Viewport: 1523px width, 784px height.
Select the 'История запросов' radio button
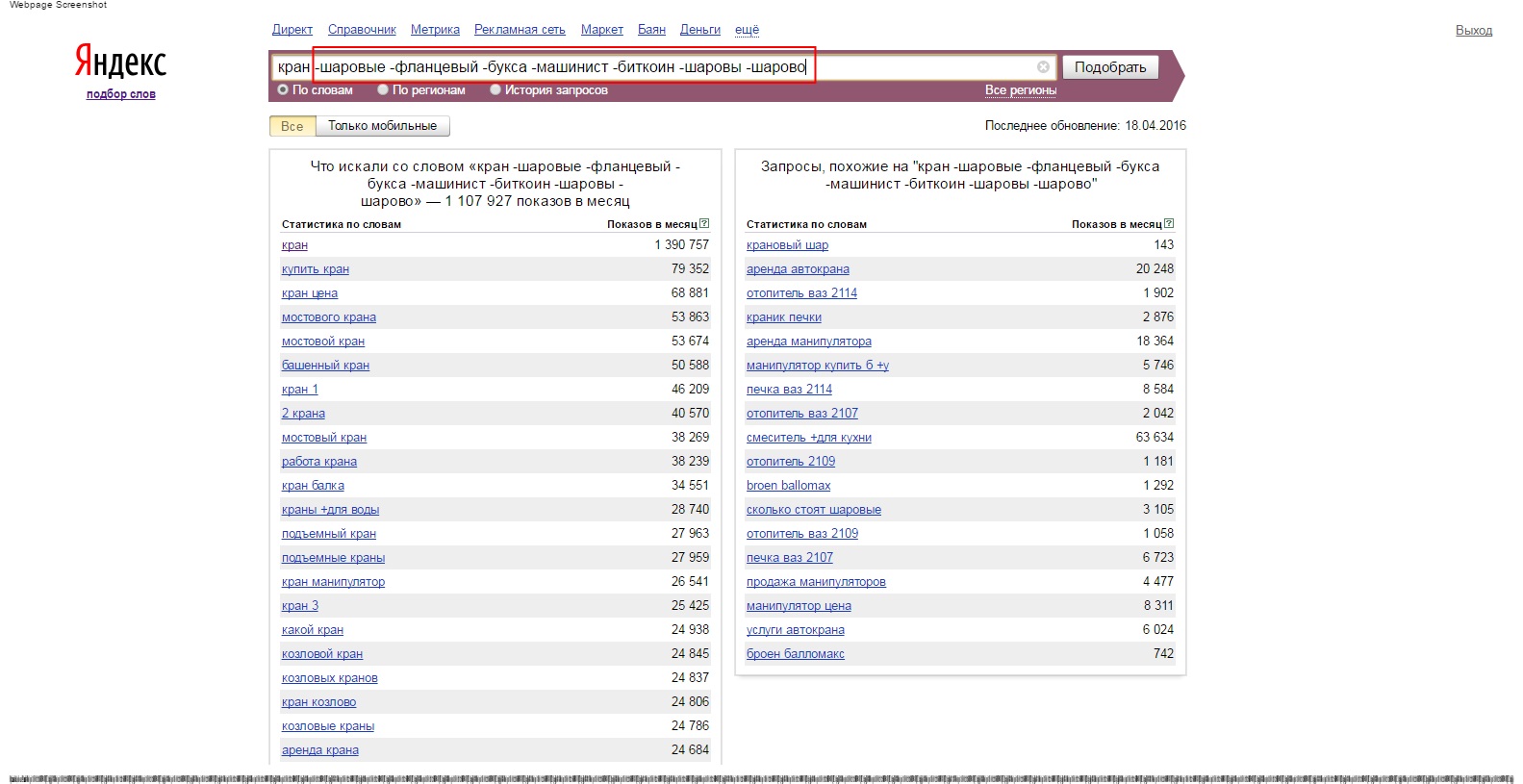tap(495, 89)
